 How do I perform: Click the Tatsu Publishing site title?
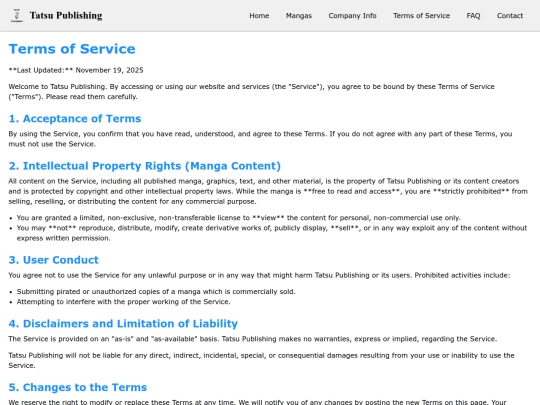pos(66,15)
